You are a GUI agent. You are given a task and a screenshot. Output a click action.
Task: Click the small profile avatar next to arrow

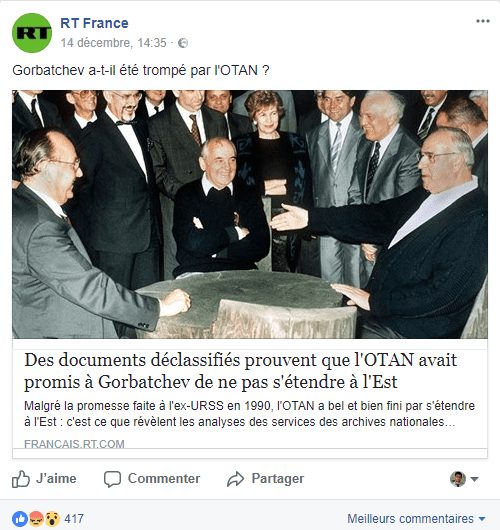click(x=458, y=479)
